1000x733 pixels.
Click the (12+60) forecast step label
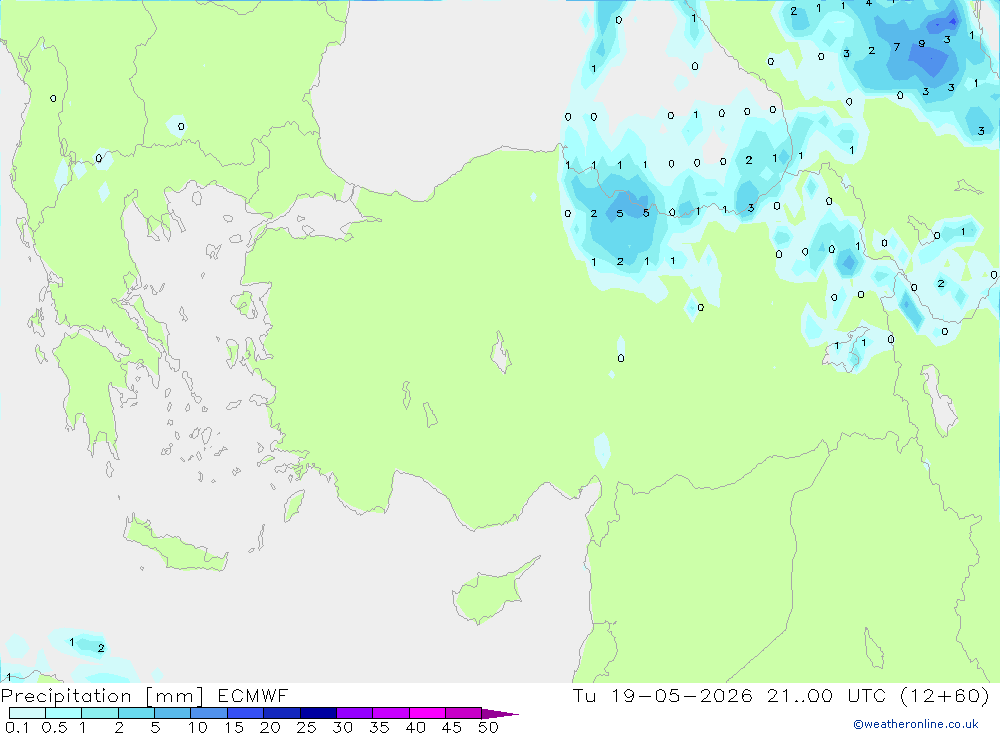(945, 696)
